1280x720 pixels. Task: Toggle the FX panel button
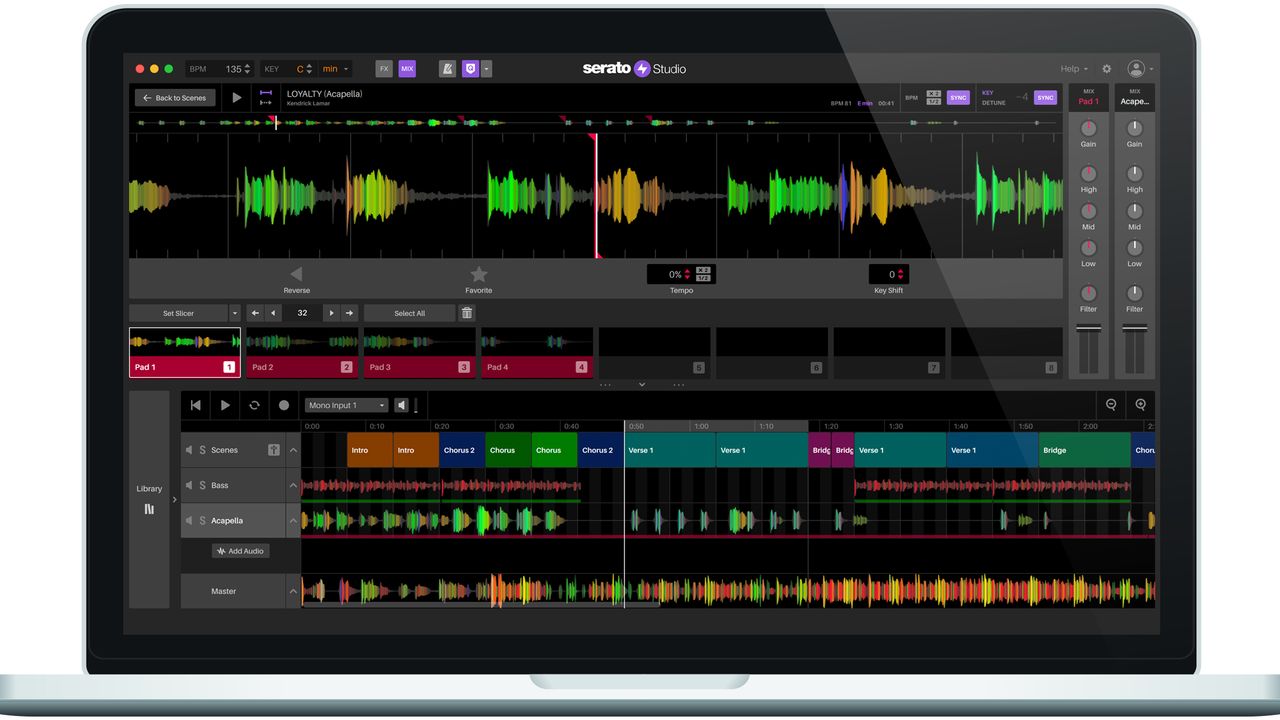tap(384, 69)
